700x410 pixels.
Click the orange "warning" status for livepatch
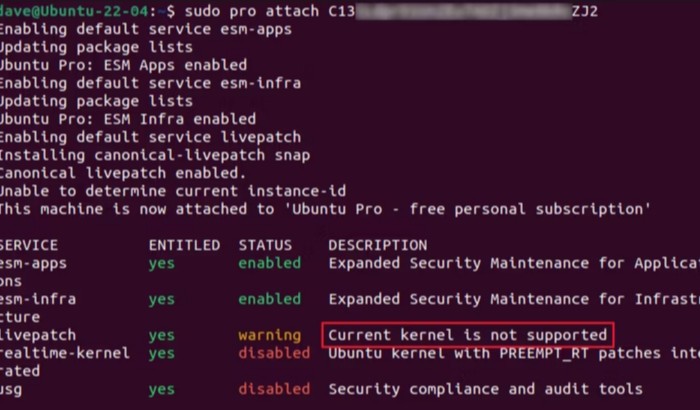click(269, 335)
